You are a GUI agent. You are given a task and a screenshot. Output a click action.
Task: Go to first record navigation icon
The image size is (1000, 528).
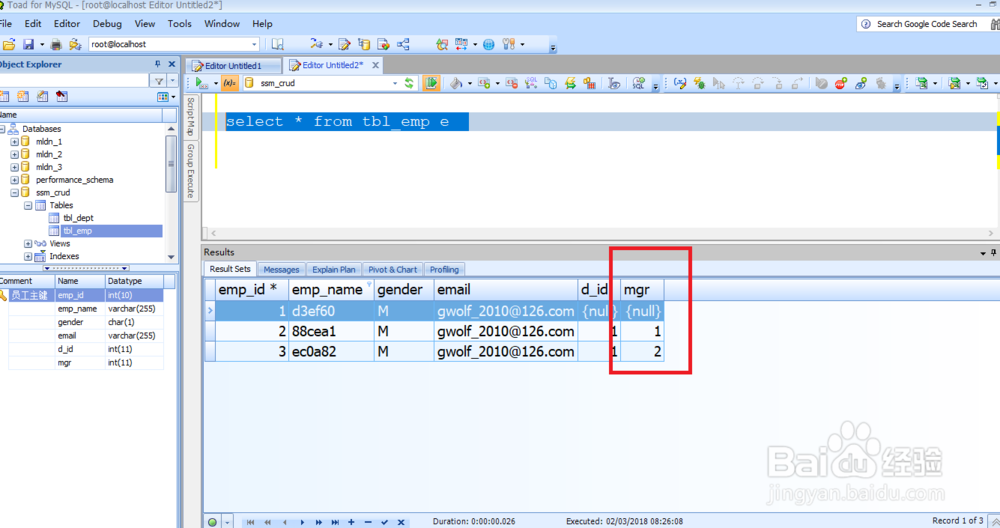tap(251, 522)
